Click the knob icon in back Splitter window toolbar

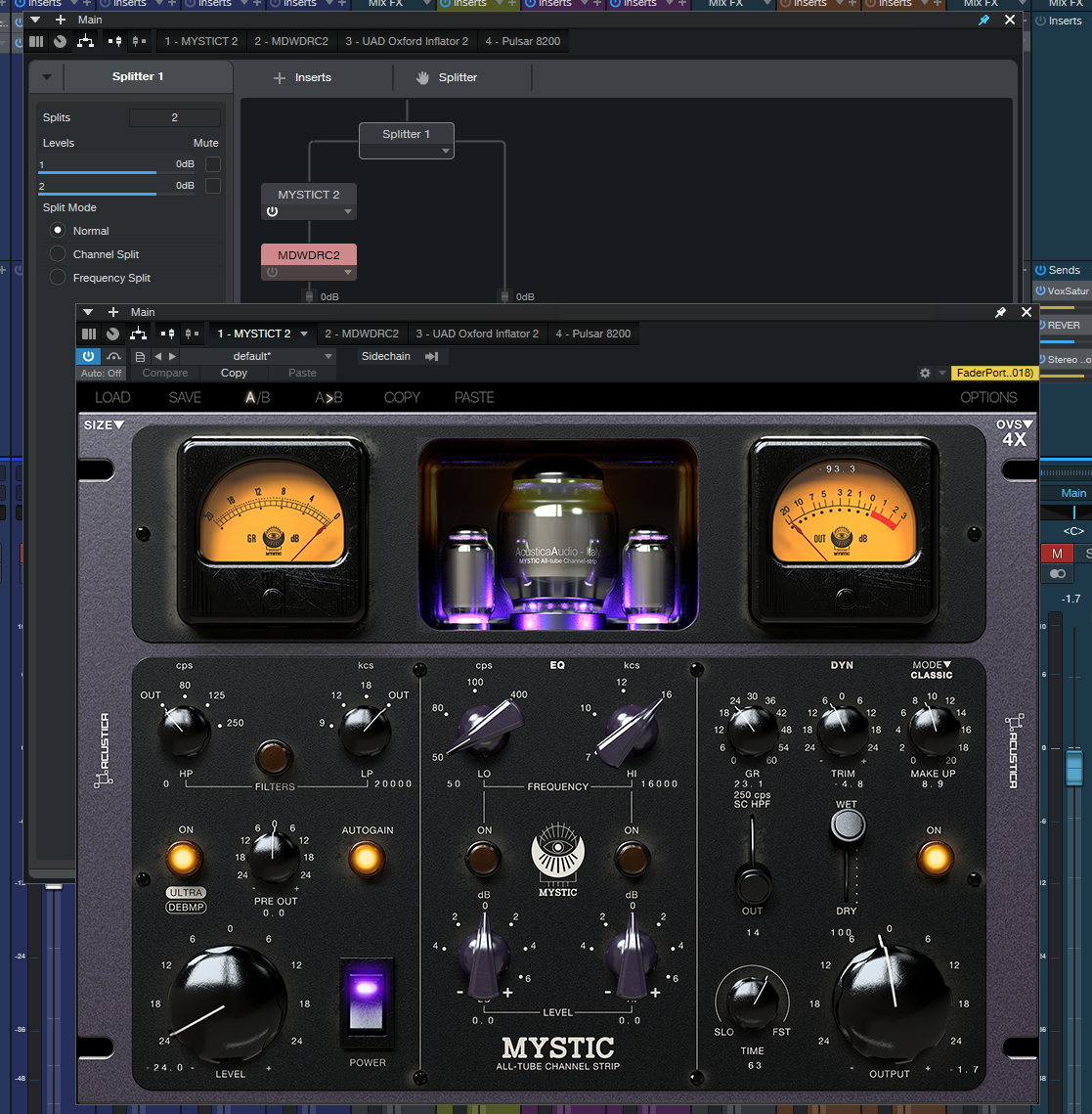61,41
